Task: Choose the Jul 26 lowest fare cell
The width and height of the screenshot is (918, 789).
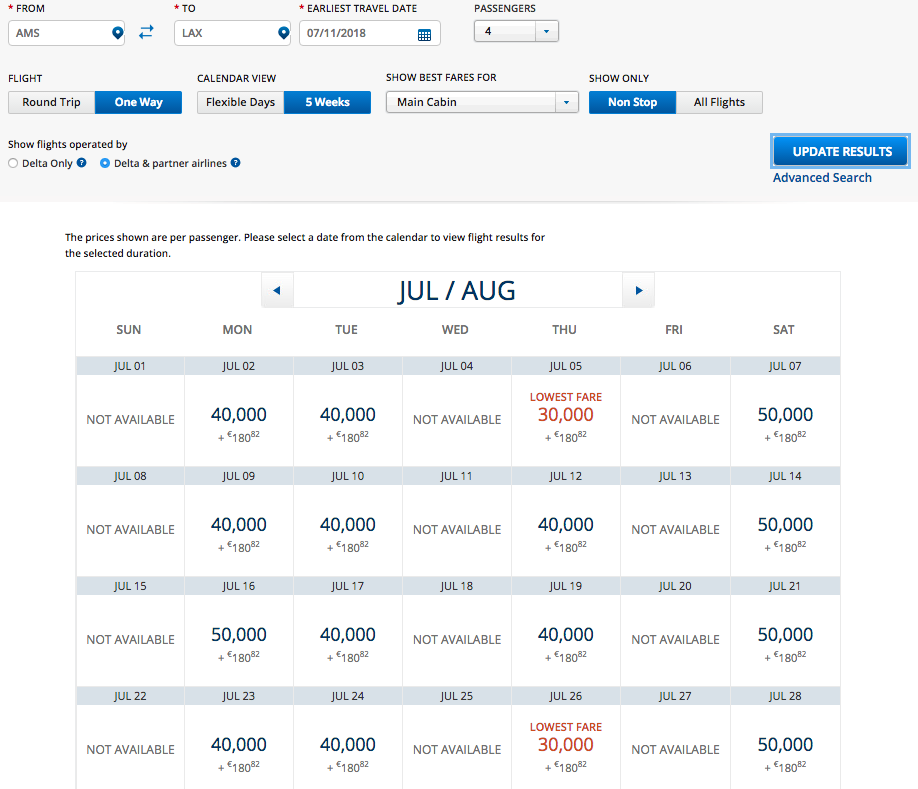Action: tap(565, 744)
